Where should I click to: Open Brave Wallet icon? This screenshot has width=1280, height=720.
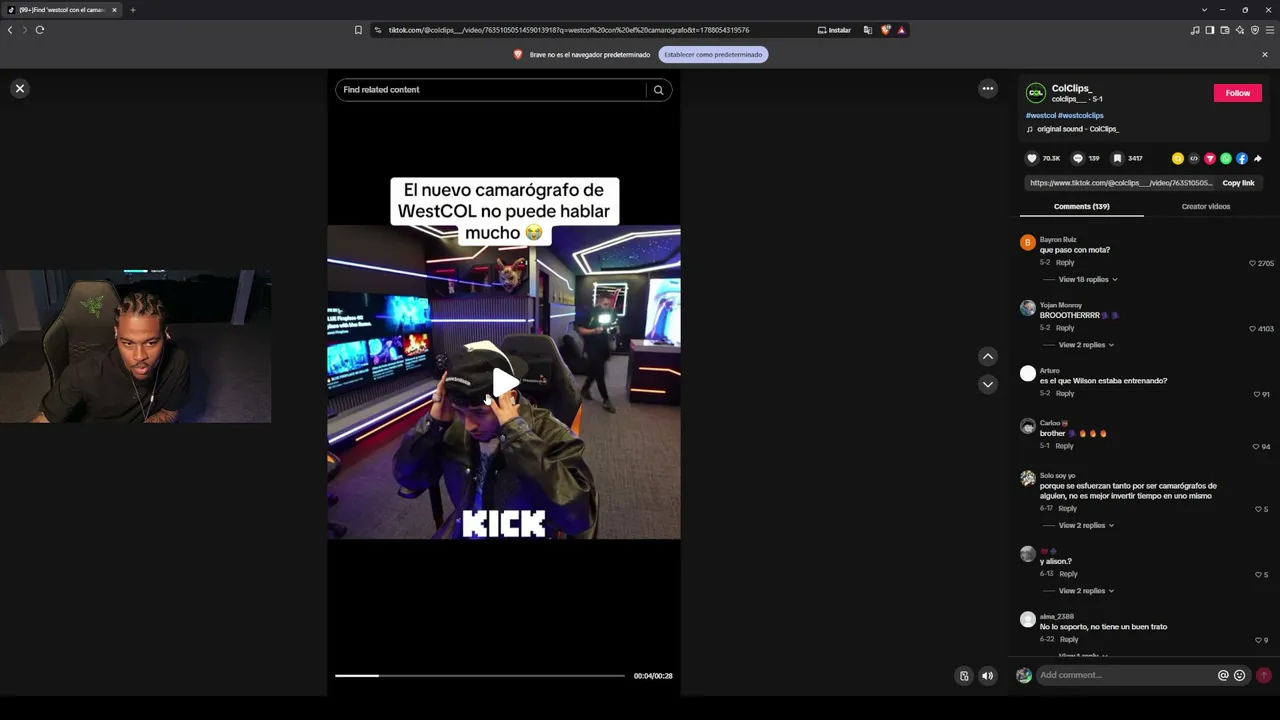[x=1225, y=30]
